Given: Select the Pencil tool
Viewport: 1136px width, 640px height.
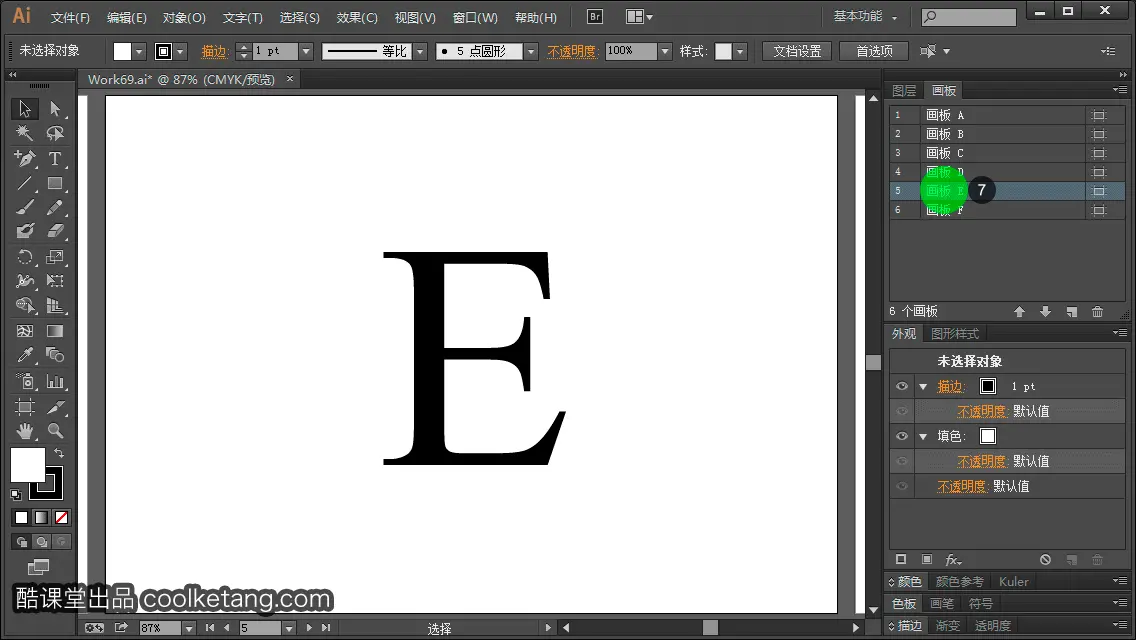Looking at the screenshot, I should [x=55, y=208].
